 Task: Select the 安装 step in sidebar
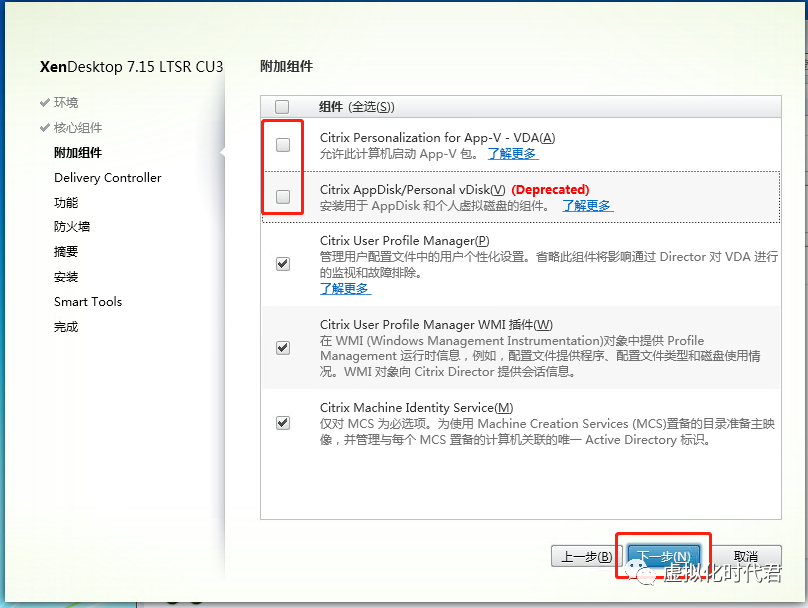pos(66,277)
